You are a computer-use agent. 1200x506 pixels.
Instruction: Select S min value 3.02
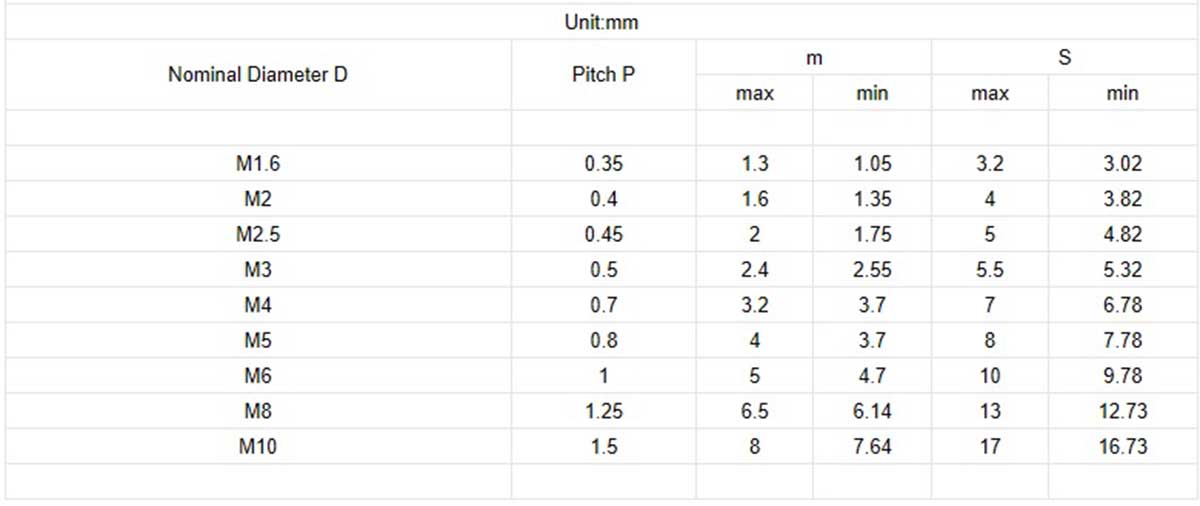tap(1123, 164)
